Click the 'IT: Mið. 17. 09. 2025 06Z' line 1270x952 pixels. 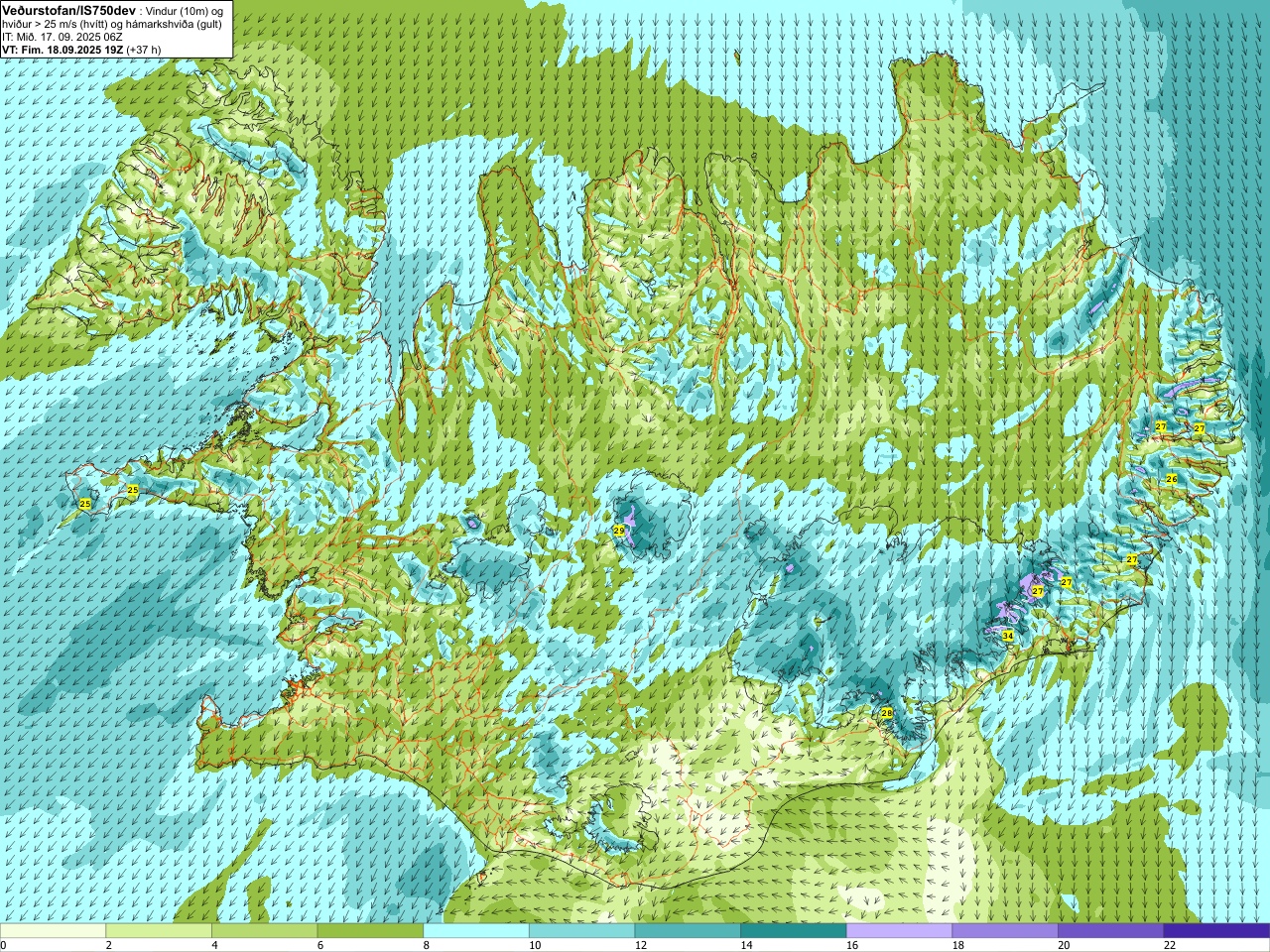coord(63,37)
